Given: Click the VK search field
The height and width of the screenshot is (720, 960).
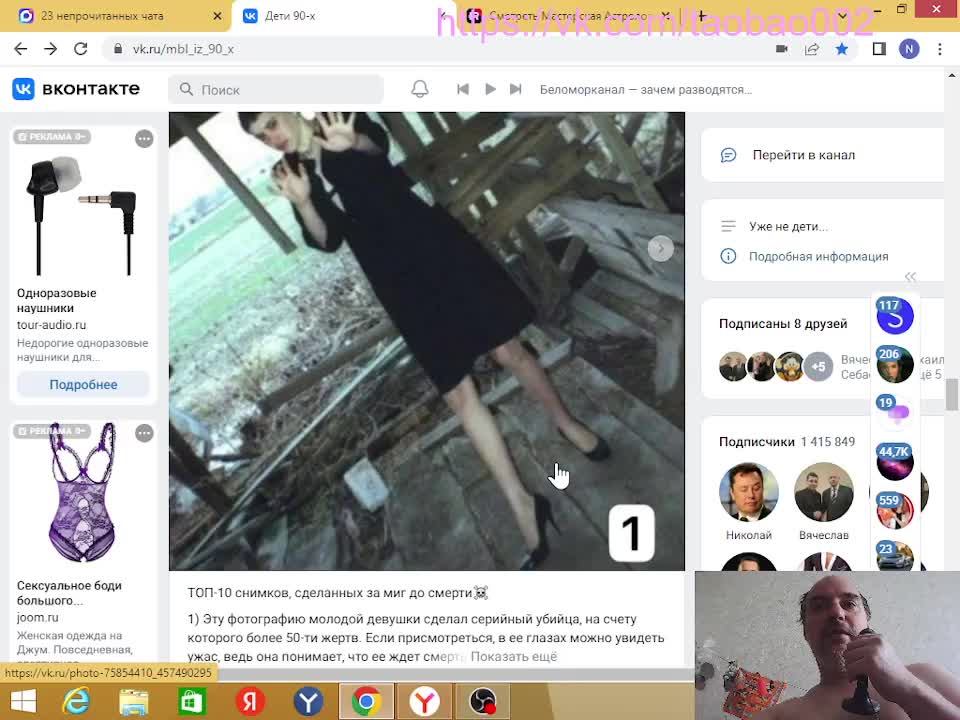Looking at the screenshot, I should pos(276,90).
